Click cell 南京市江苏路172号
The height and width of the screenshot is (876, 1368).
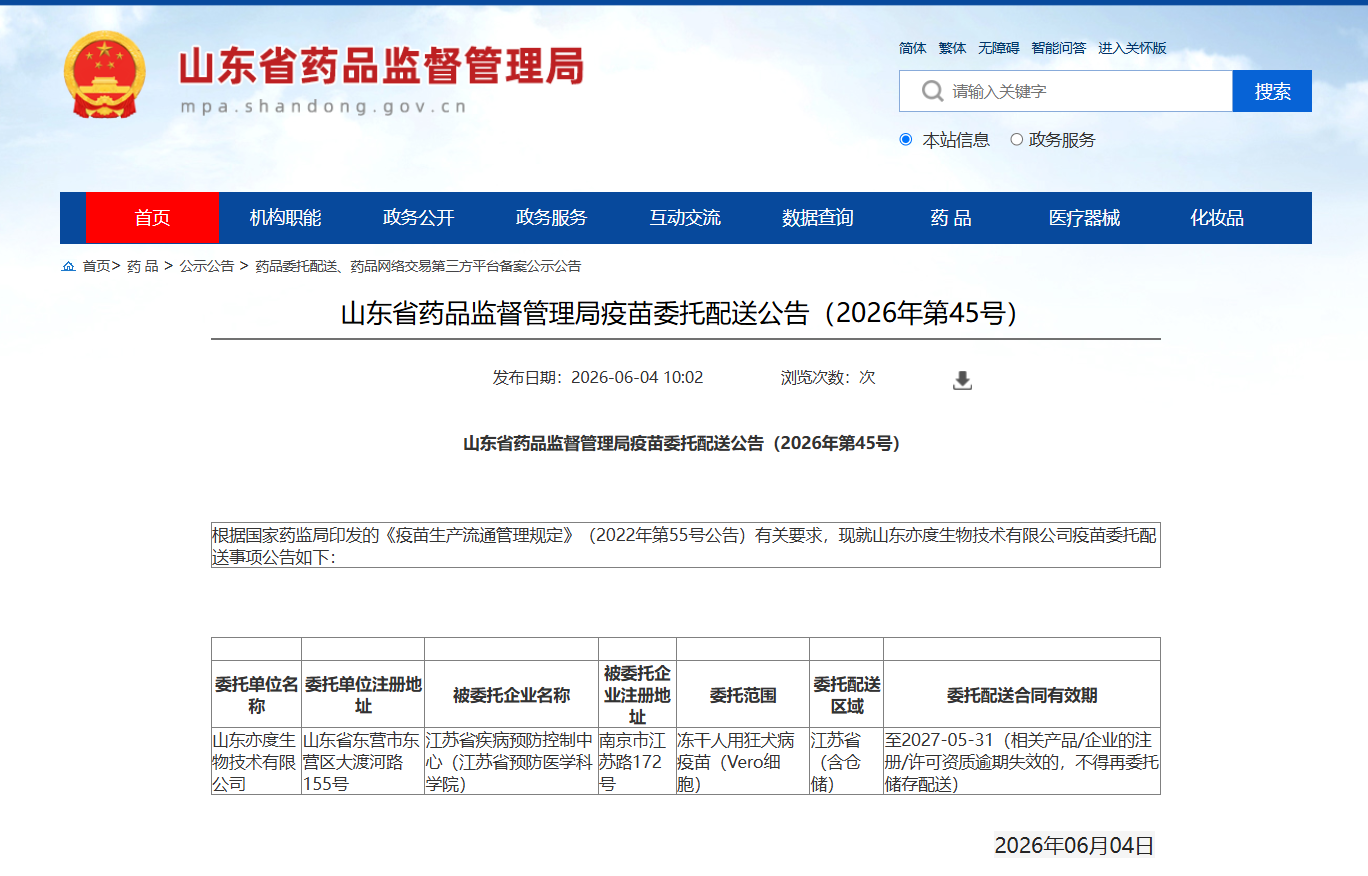pyautogui.click(x=638, y=762)
